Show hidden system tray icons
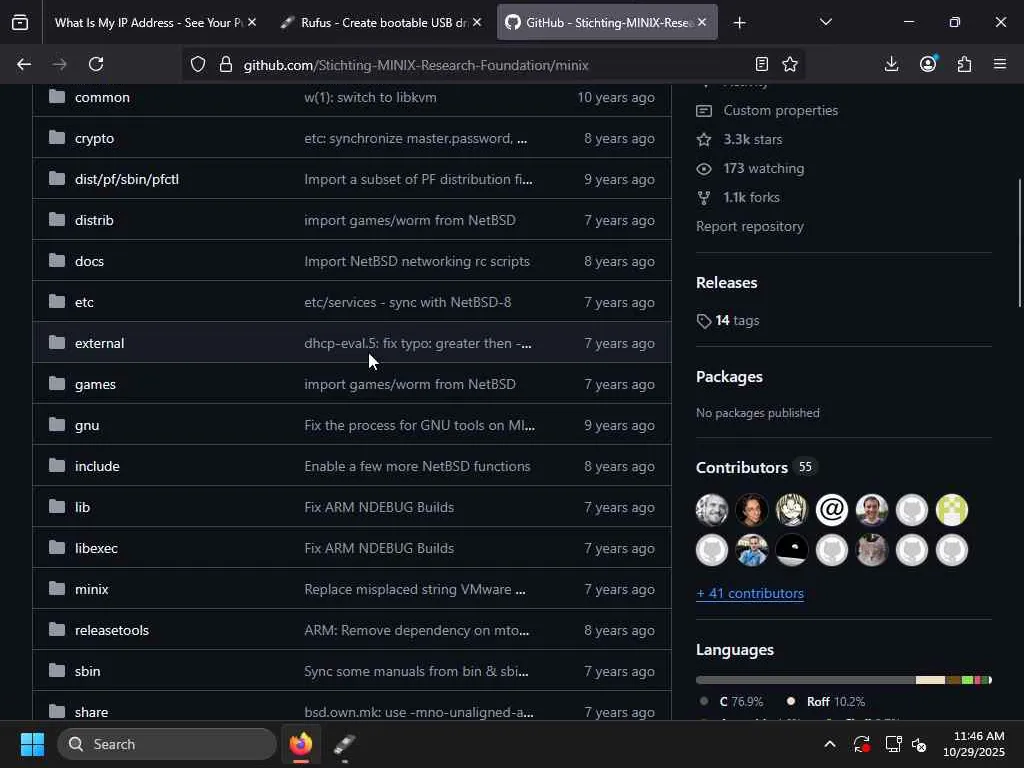Viewport: 1024px width, 768px height. [829, 744]
